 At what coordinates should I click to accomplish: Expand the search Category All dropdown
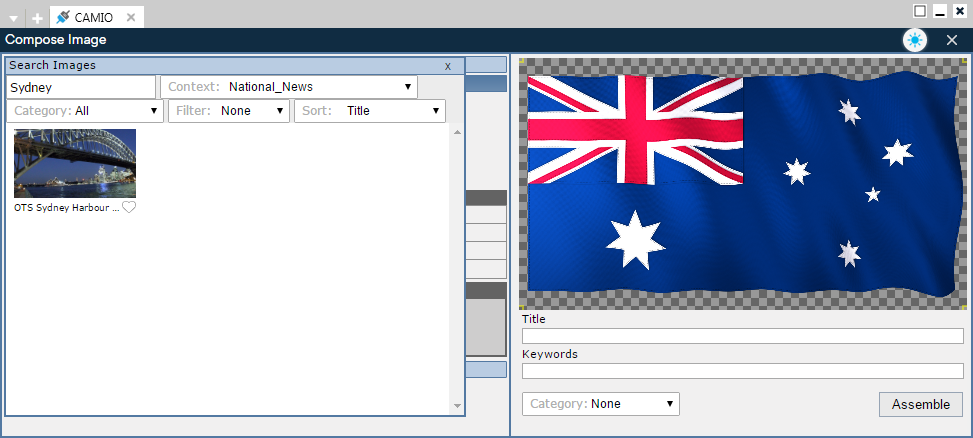click(x=85, y=111)
